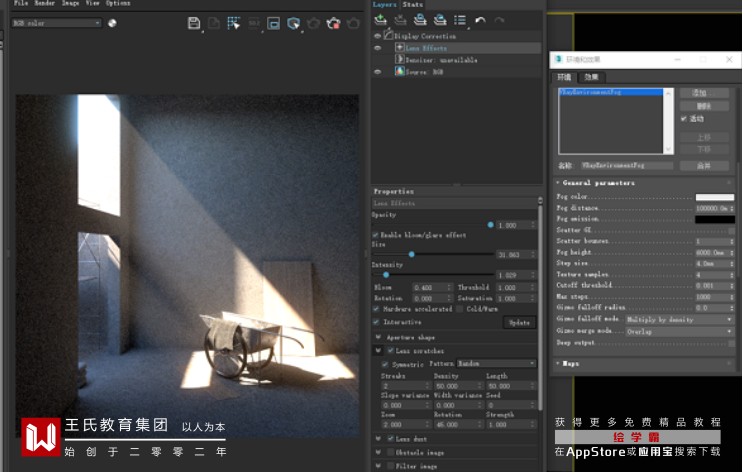This screenshot has height=472, width=742.
Task: Enable the Scatter GI checkbox
Action: 732,230
